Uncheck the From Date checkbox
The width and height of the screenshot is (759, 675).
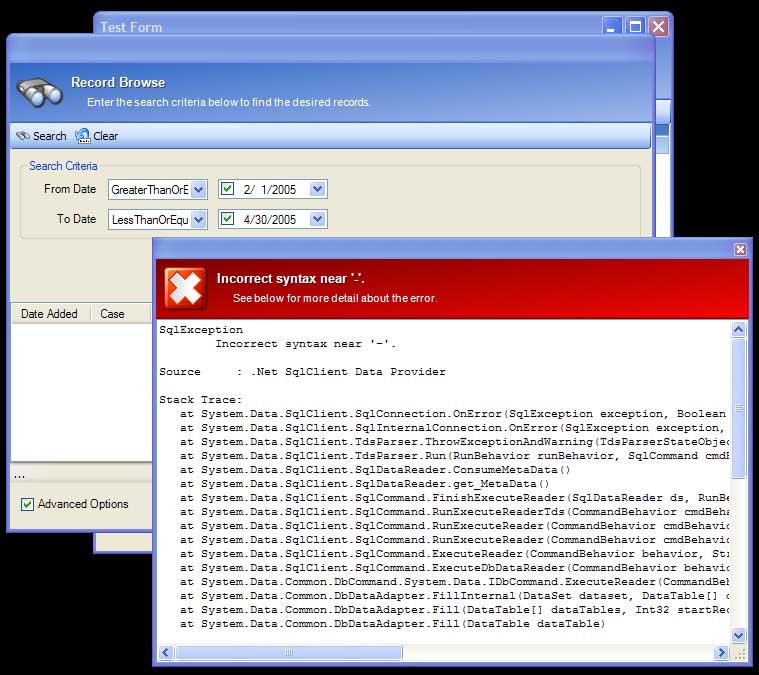coord(228,189)
